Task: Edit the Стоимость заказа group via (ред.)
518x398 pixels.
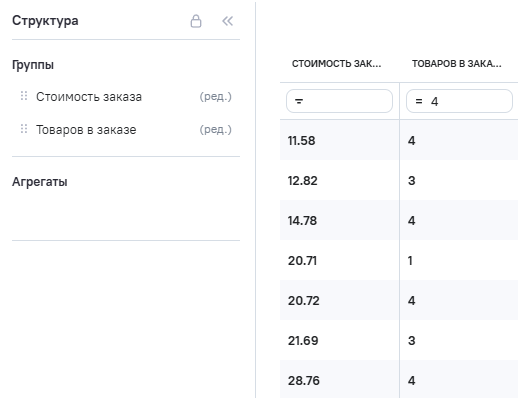Action: 215,97
